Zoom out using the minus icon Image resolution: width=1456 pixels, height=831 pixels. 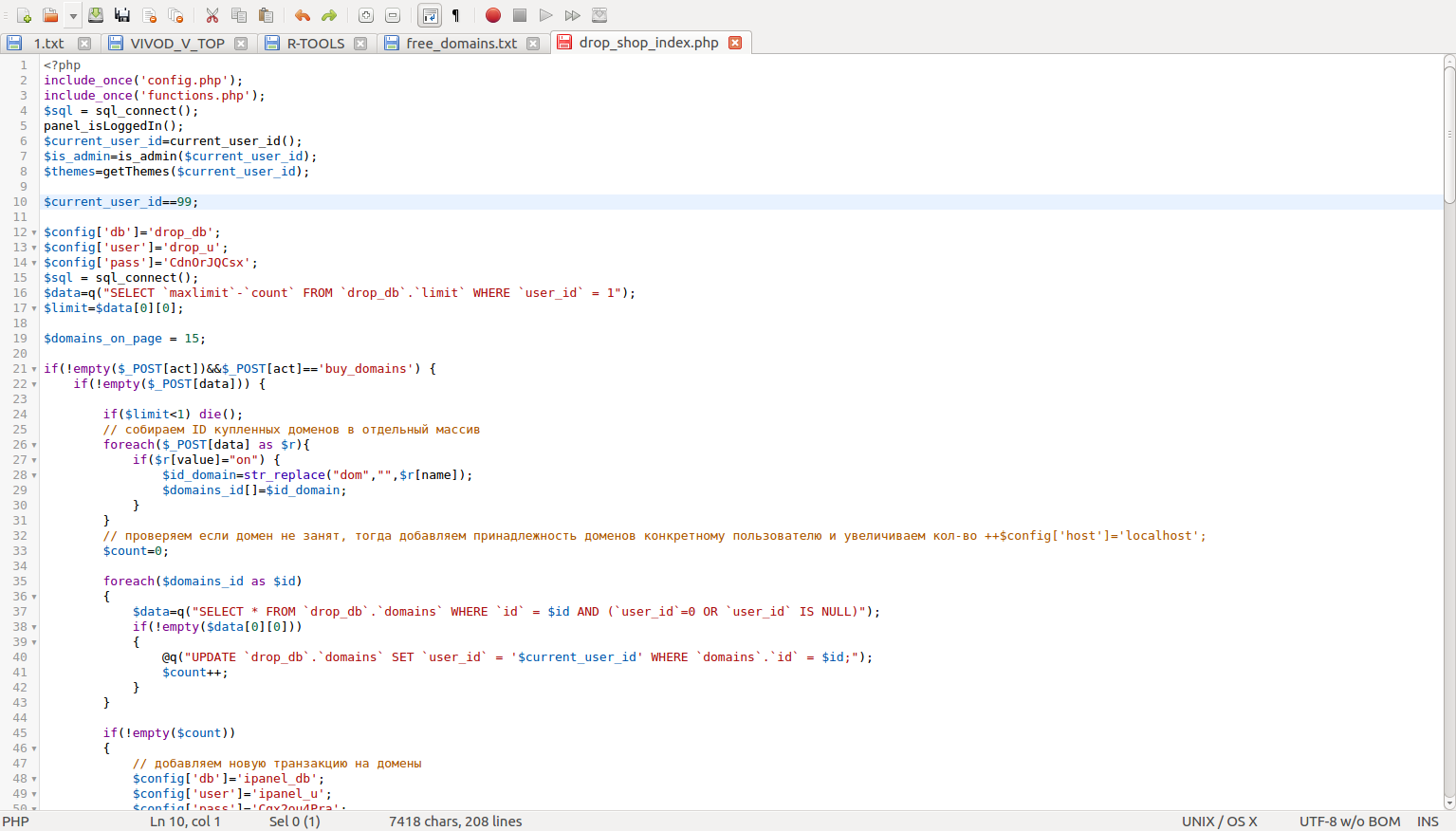coord(393,15)
